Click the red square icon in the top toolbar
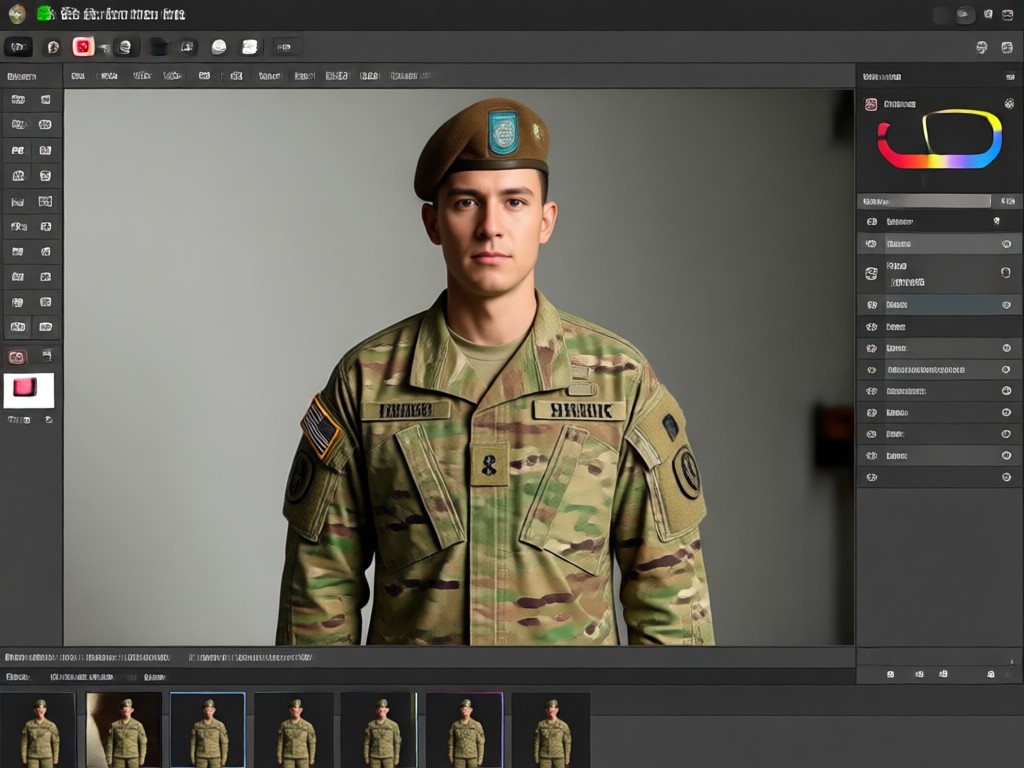Image resolution: width=1024 pixels, height=768 pixels. pyautogui.click(x=83, y=46)
